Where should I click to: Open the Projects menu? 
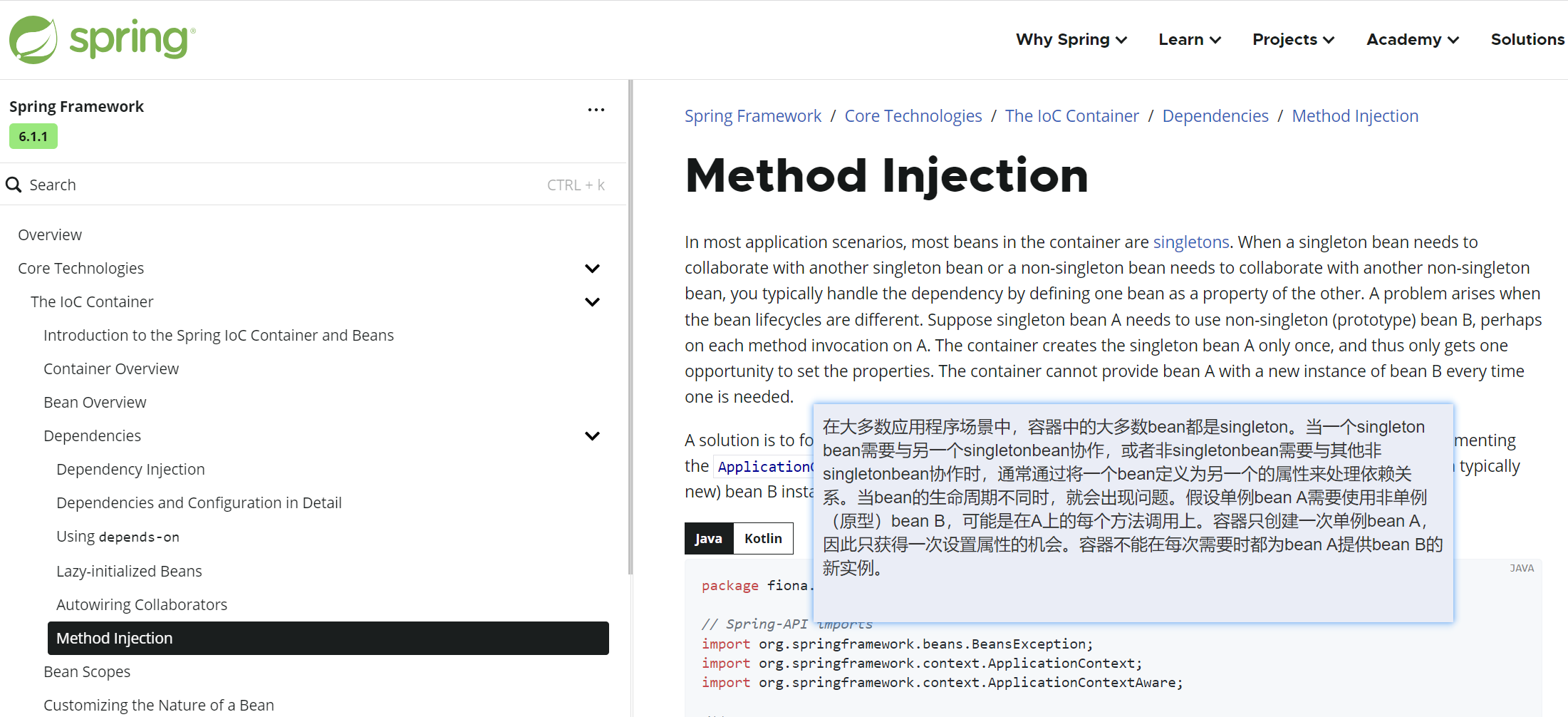point(1293,39)
